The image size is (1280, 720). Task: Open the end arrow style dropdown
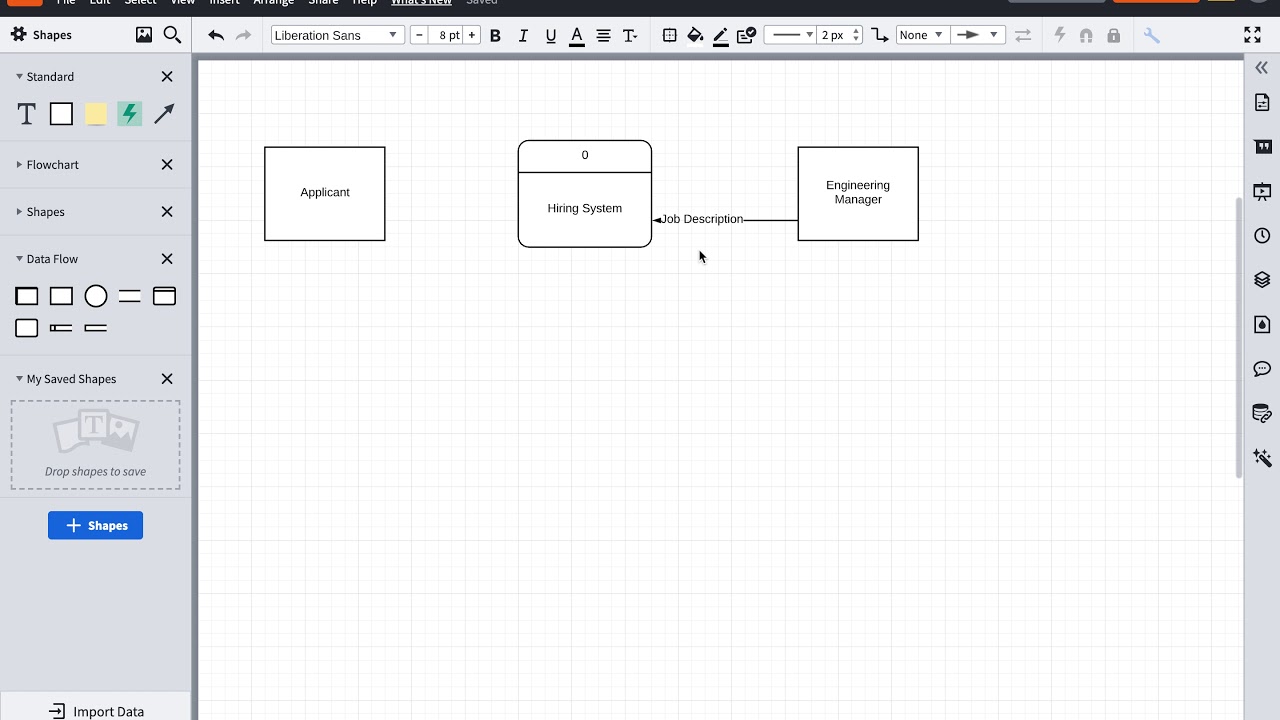[x=976, y=35]
